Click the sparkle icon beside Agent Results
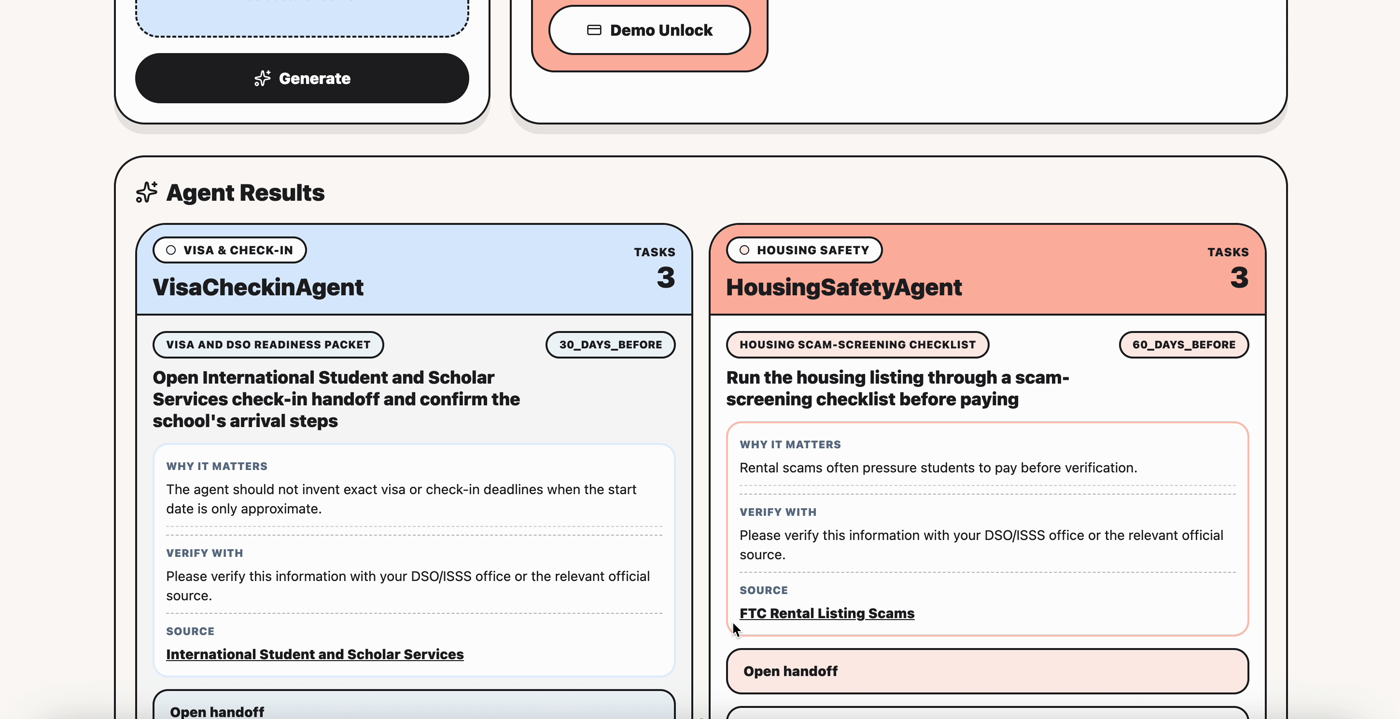This screenshot has height=719, width=1400. point(147,192)
